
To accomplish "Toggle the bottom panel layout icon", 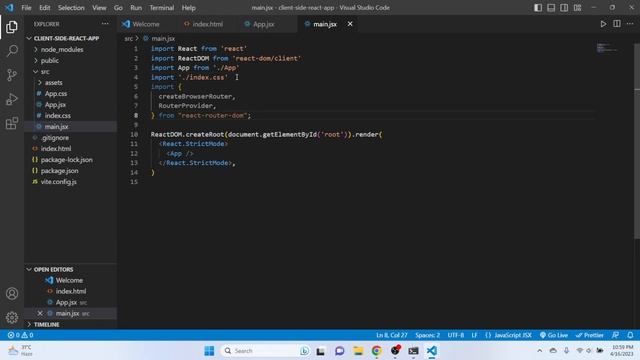I will pos(551,8).
